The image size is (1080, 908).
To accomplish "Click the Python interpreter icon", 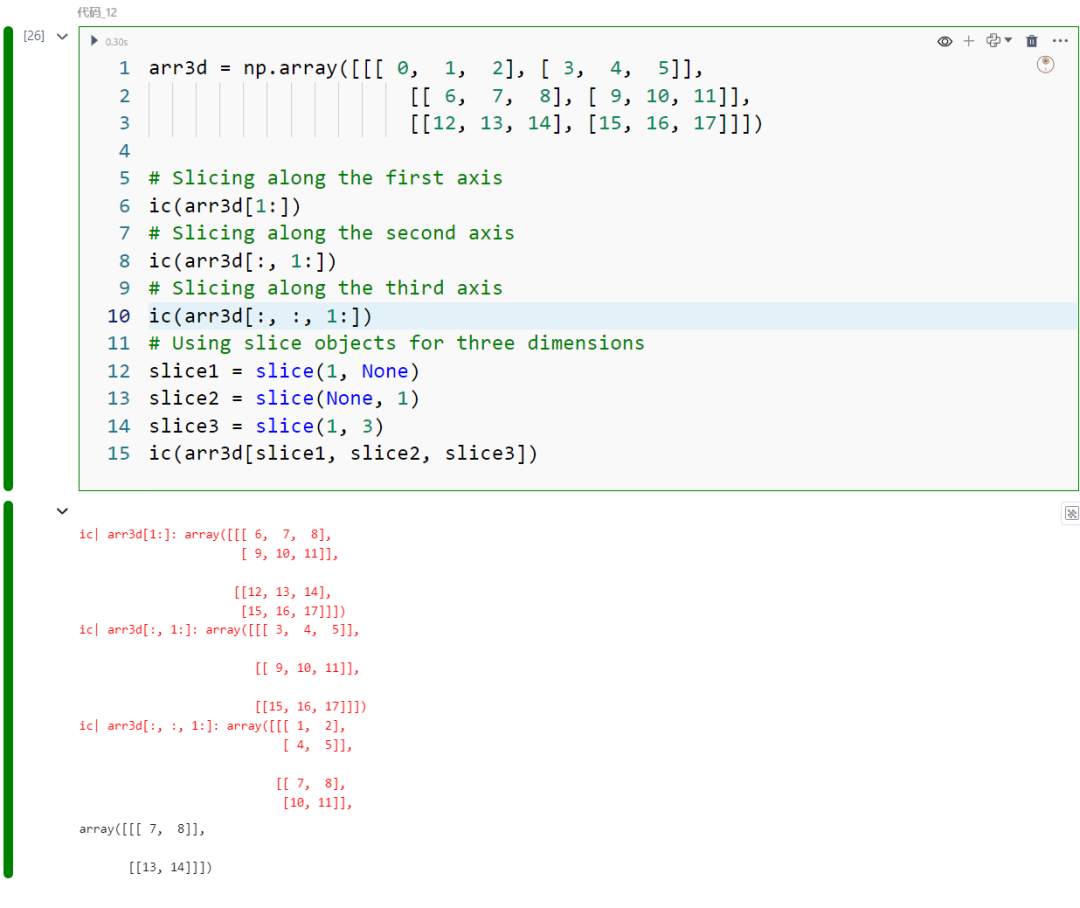I will [x=992, y=41].
